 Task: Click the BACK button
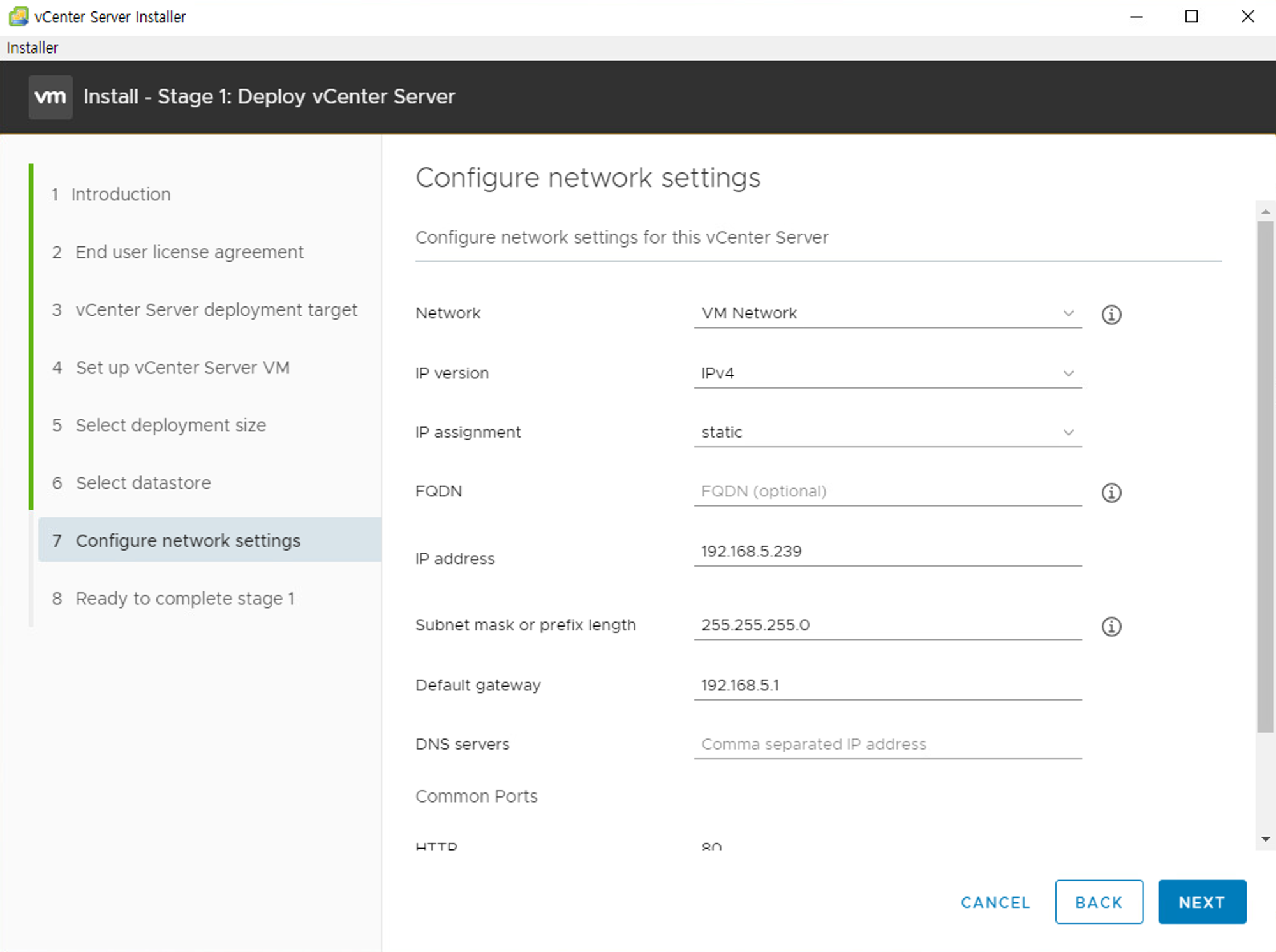coord(1098,902)
